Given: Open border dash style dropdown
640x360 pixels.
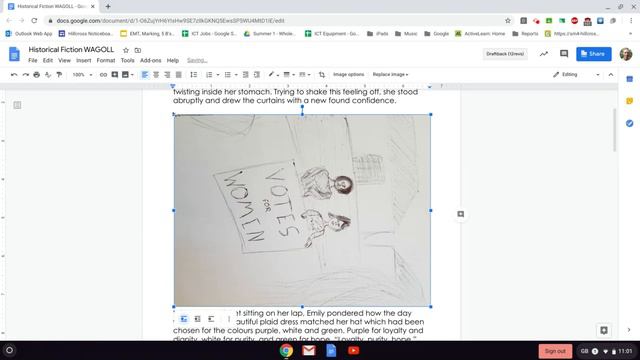Looking at the screenshot, I should coord(304,75).
